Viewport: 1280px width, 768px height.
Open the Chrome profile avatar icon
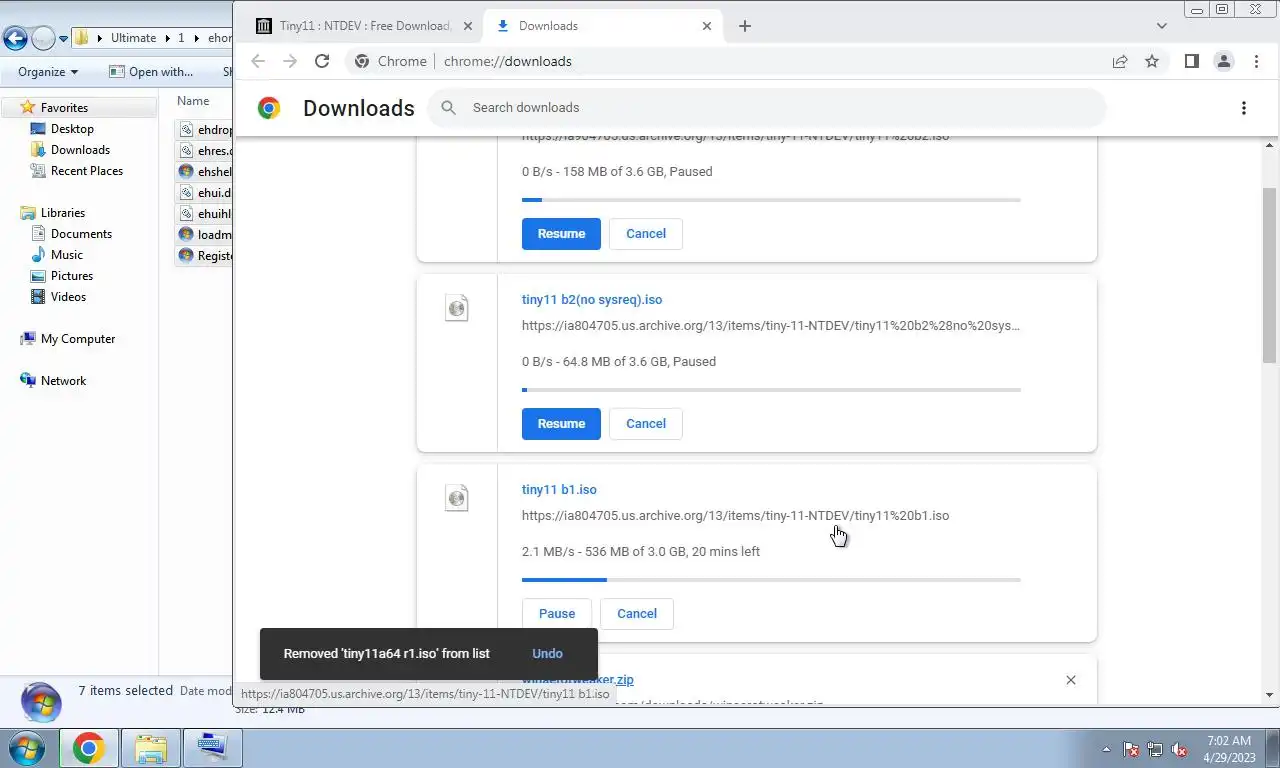click(1223, 61)
